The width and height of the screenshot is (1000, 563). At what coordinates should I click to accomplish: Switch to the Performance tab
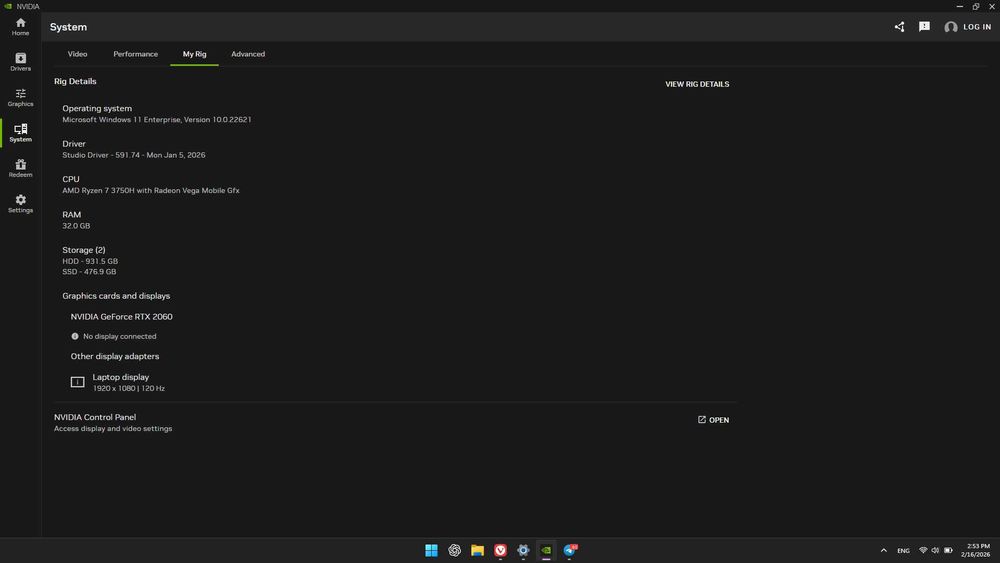point(135,54)
